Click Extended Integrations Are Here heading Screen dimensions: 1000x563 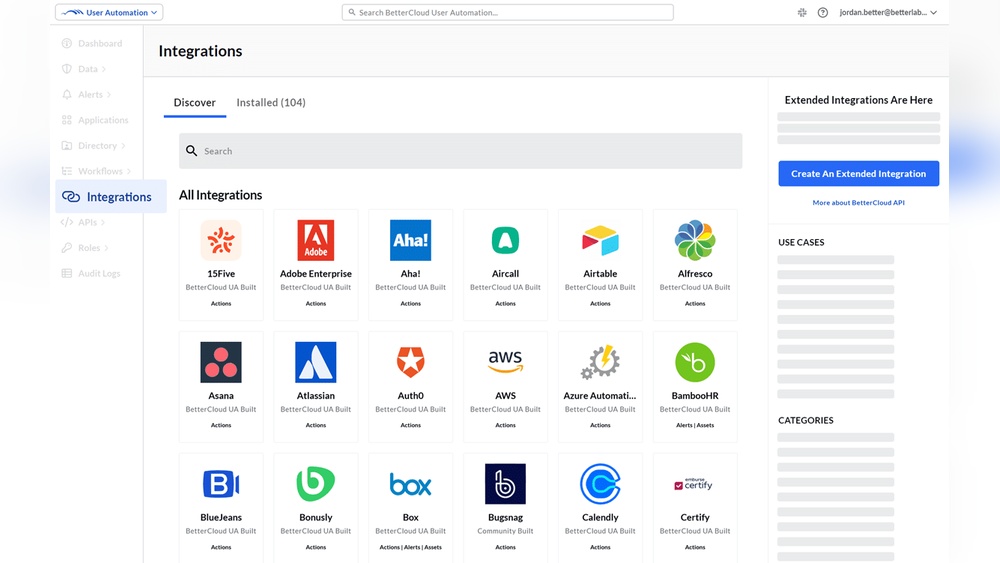click(x=858, y=100)
